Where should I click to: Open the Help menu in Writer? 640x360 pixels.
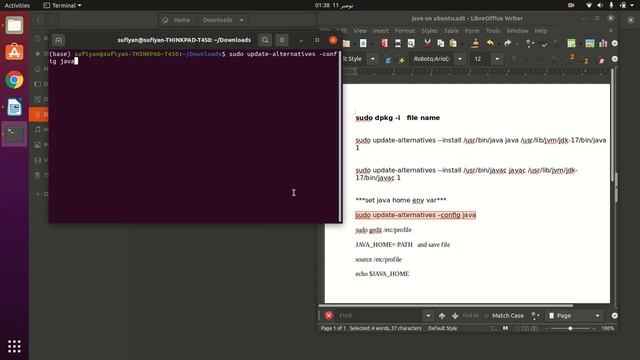tap(540, 31)
